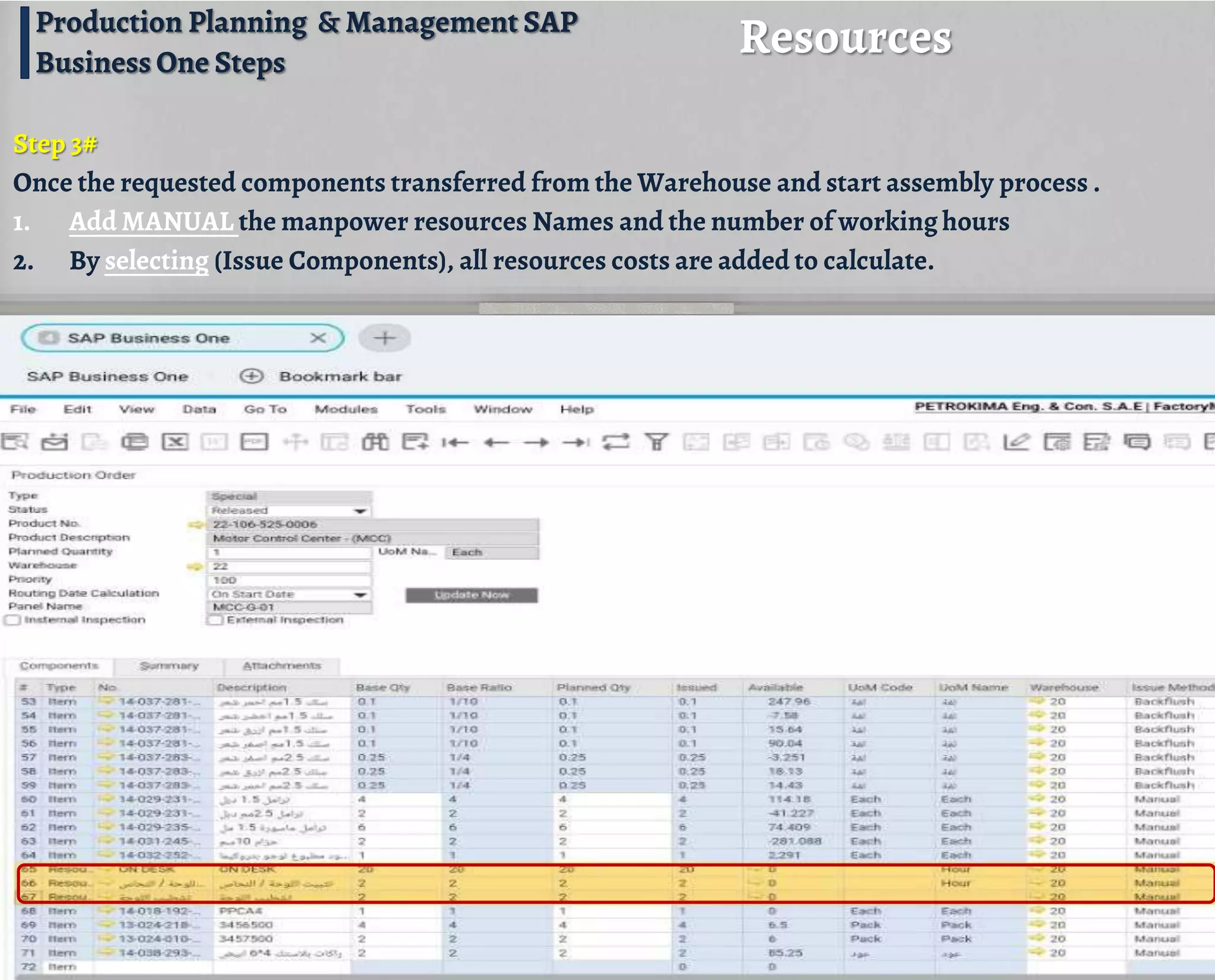Click the Panel Name field MCC-G-01
This screenshot has height=980, width=1215.
(x=289, y=607)
